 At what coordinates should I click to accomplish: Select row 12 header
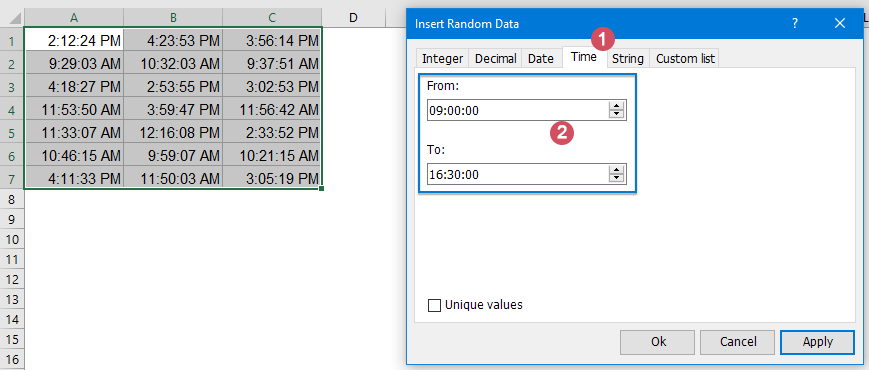tap(12, 280)
